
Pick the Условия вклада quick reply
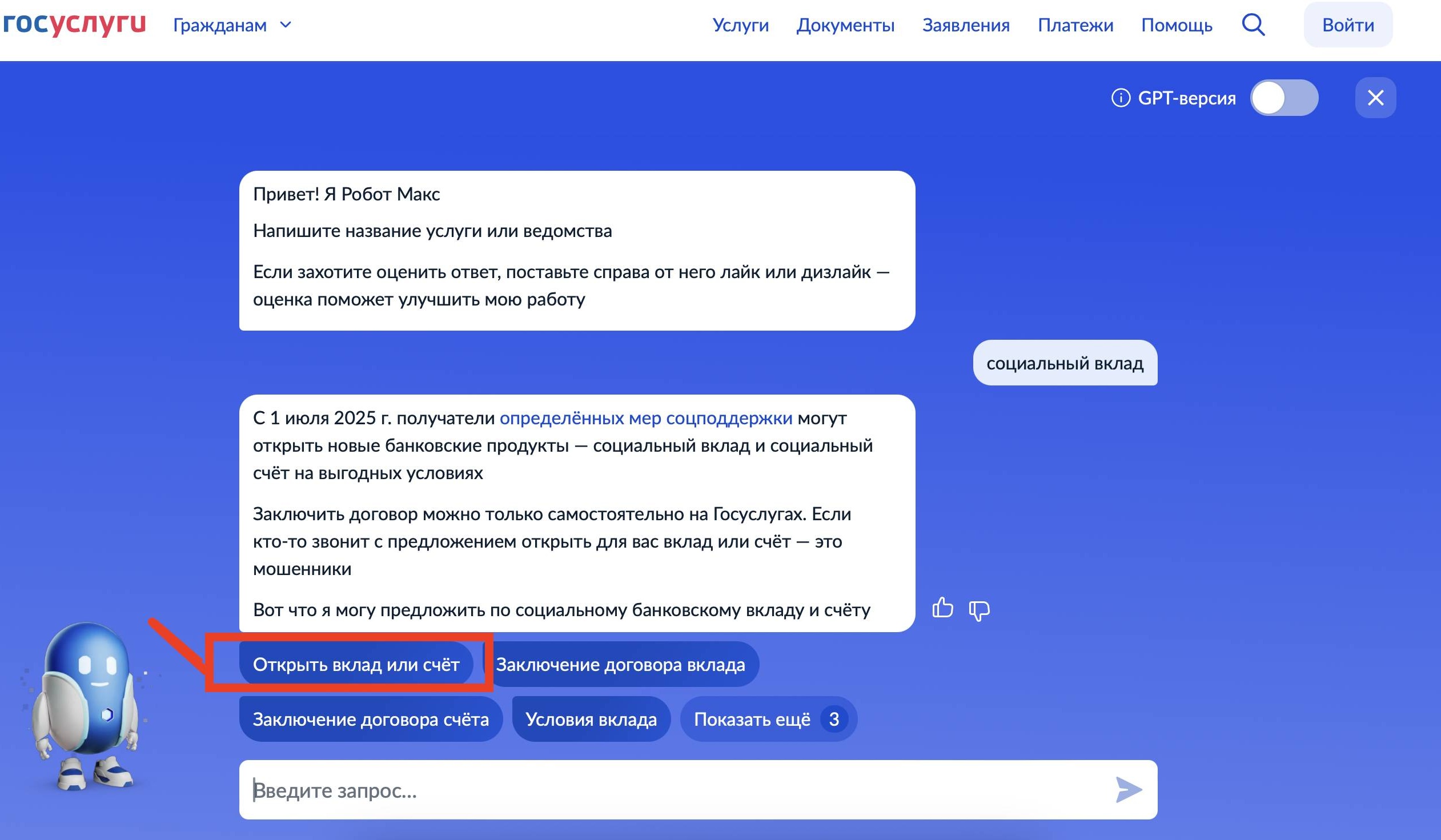coord(591,720)
